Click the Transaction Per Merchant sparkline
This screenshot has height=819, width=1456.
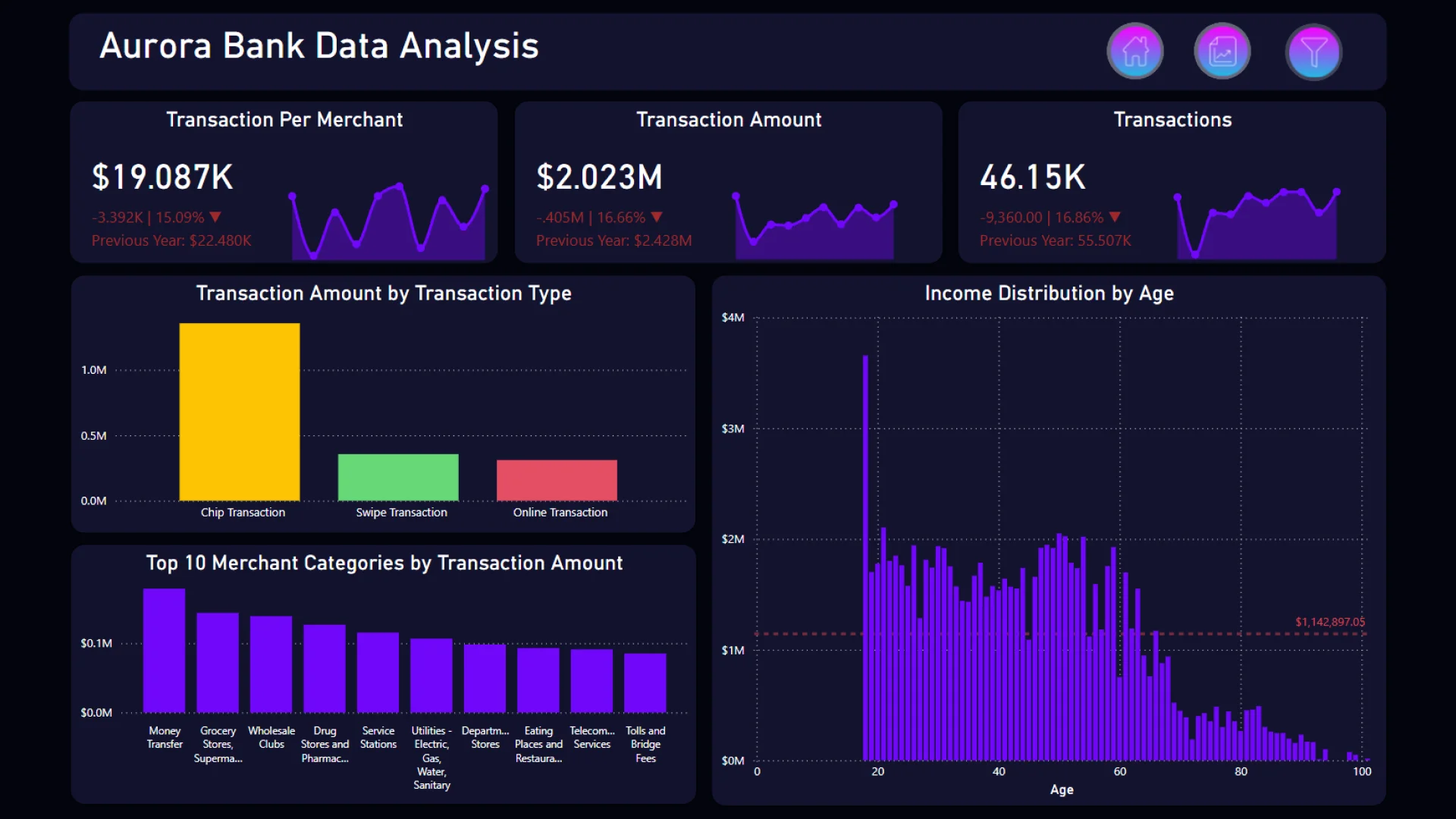(x=388, y=221)
